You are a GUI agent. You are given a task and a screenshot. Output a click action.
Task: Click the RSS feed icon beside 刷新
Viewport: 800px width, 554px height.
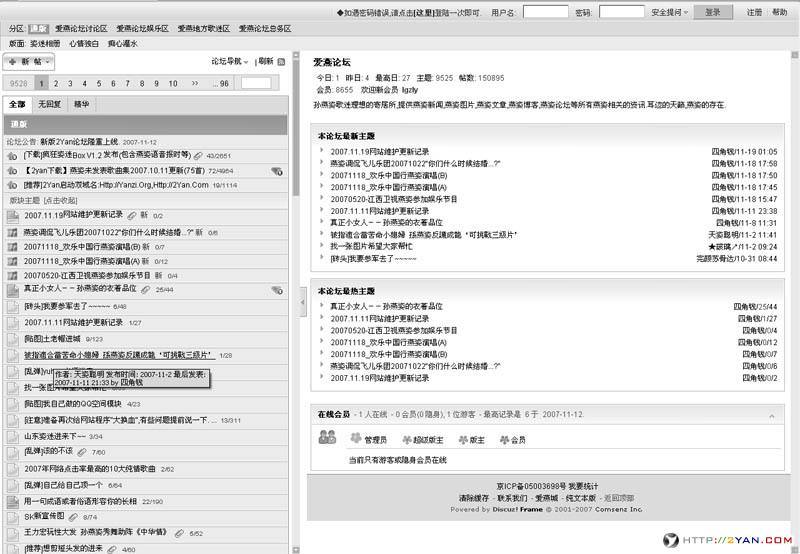[x=282, y=62]
